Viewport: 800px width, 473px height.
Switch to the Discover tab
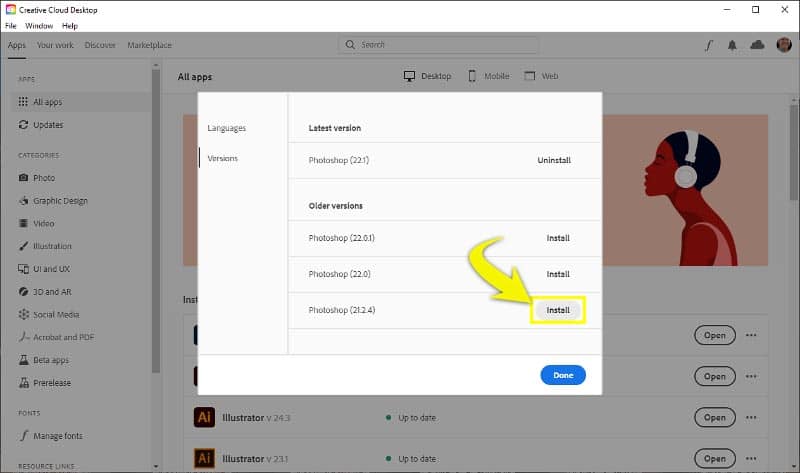(100, 45)
